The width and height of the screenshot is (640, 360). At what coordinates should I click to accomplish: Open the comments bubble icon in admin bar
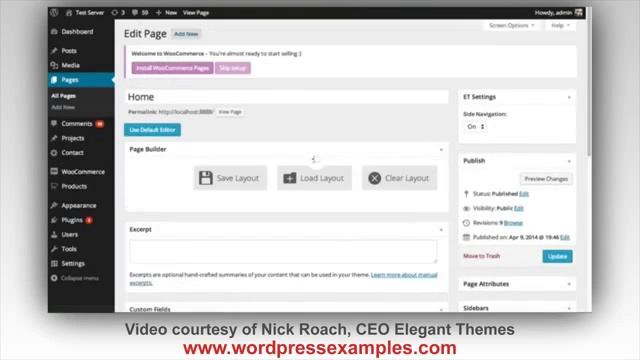tap(135, 13)
